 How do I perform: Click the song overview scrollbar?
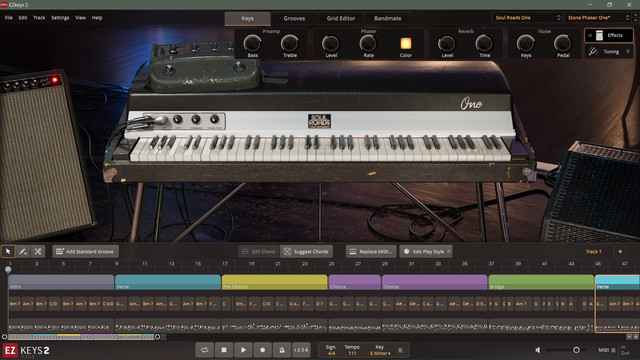pyautogui.click(x=81, y=337)
